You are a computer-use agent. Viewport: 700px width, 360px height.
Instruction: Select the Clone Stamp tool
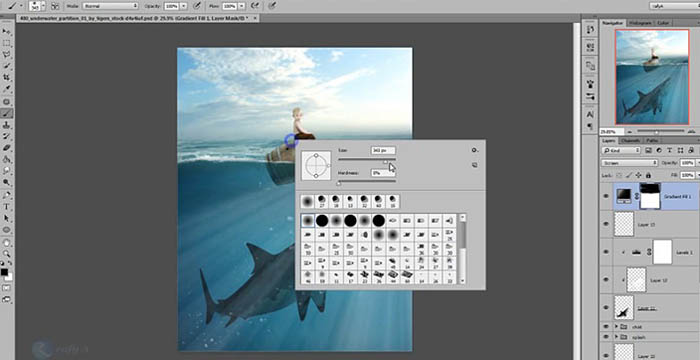coord(7,125)
